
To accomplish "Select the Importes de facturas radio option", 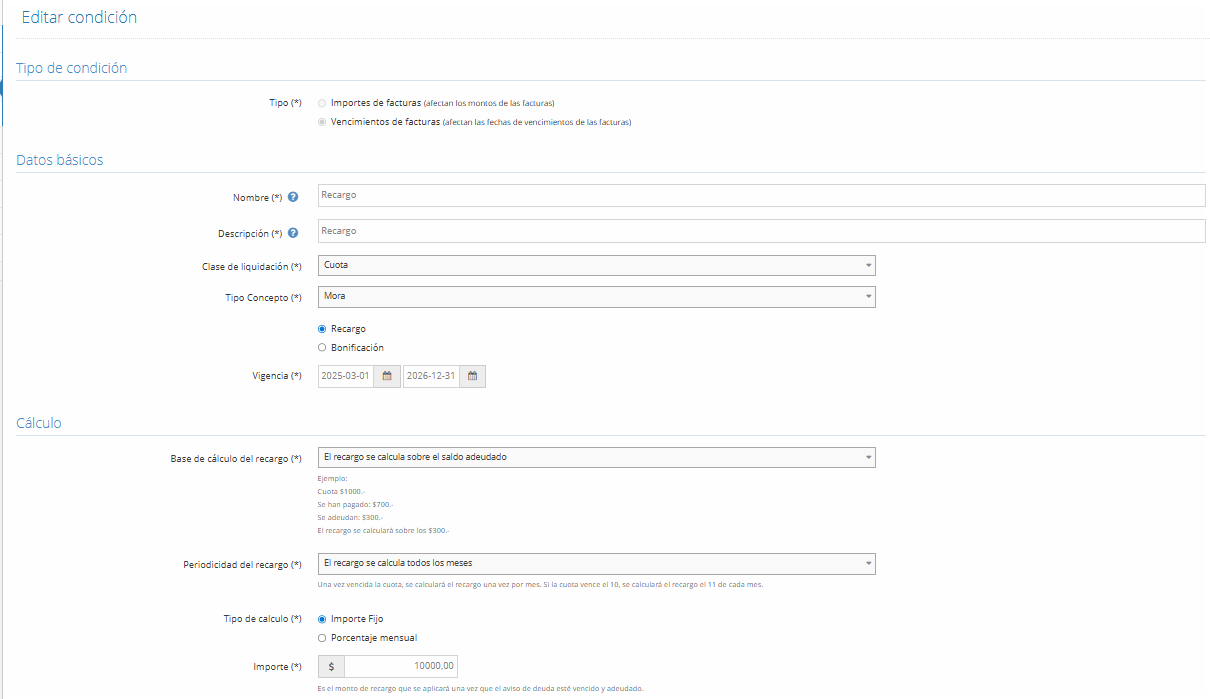I will coord(321,103).
